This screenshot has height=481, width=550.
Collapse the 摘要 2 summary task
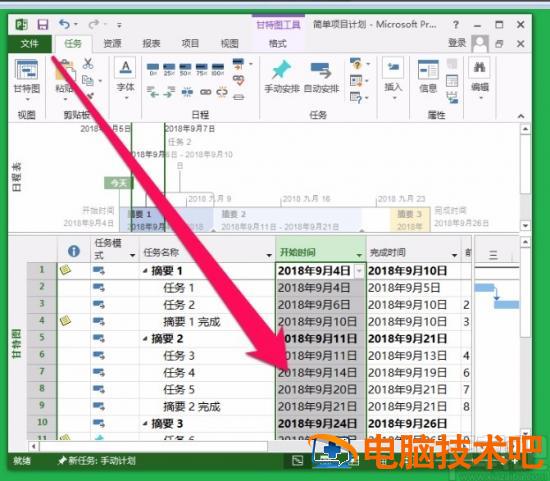click(145, 339)
